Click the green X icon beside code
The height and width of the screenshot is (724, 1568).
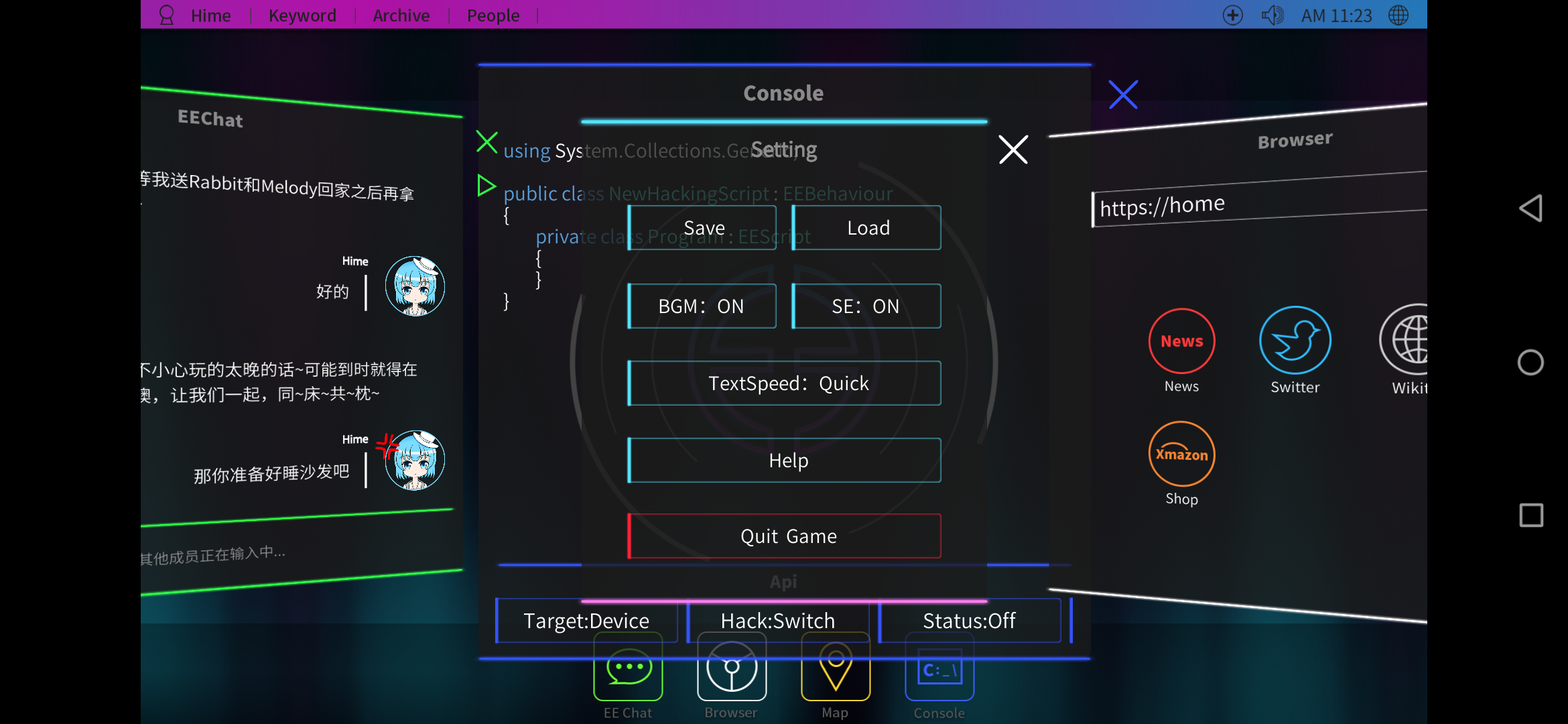pyautogui.click(x=486, y=142)
